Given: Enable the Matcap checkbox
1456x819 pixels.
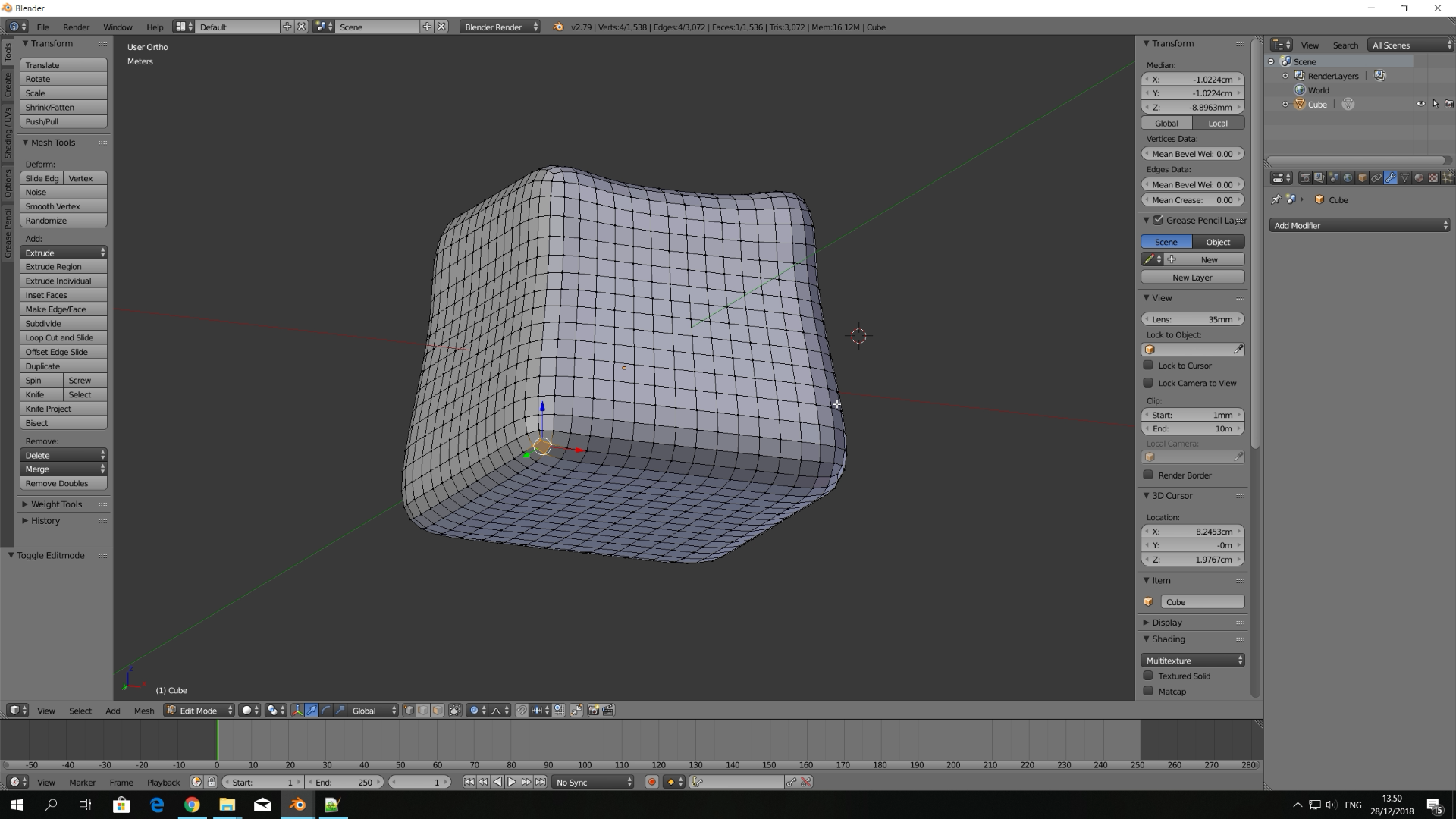Looking at the screenshot, I should (x=1148, y=691).
